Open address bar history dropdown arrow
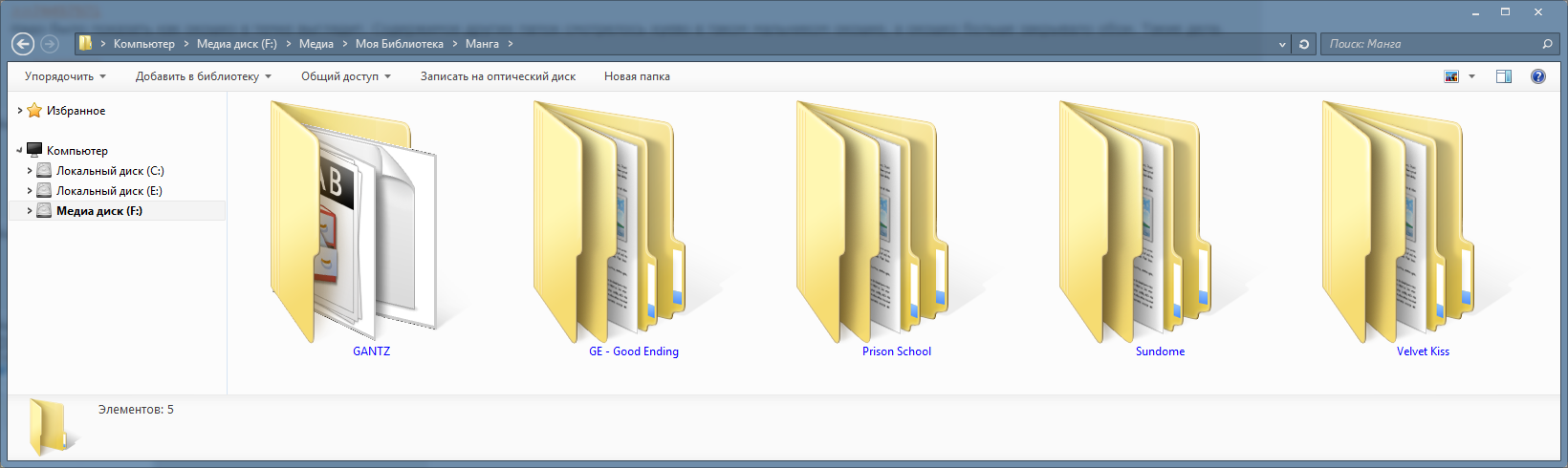This screenshot has width=1568, height=468. click(x=1282, y=44)
